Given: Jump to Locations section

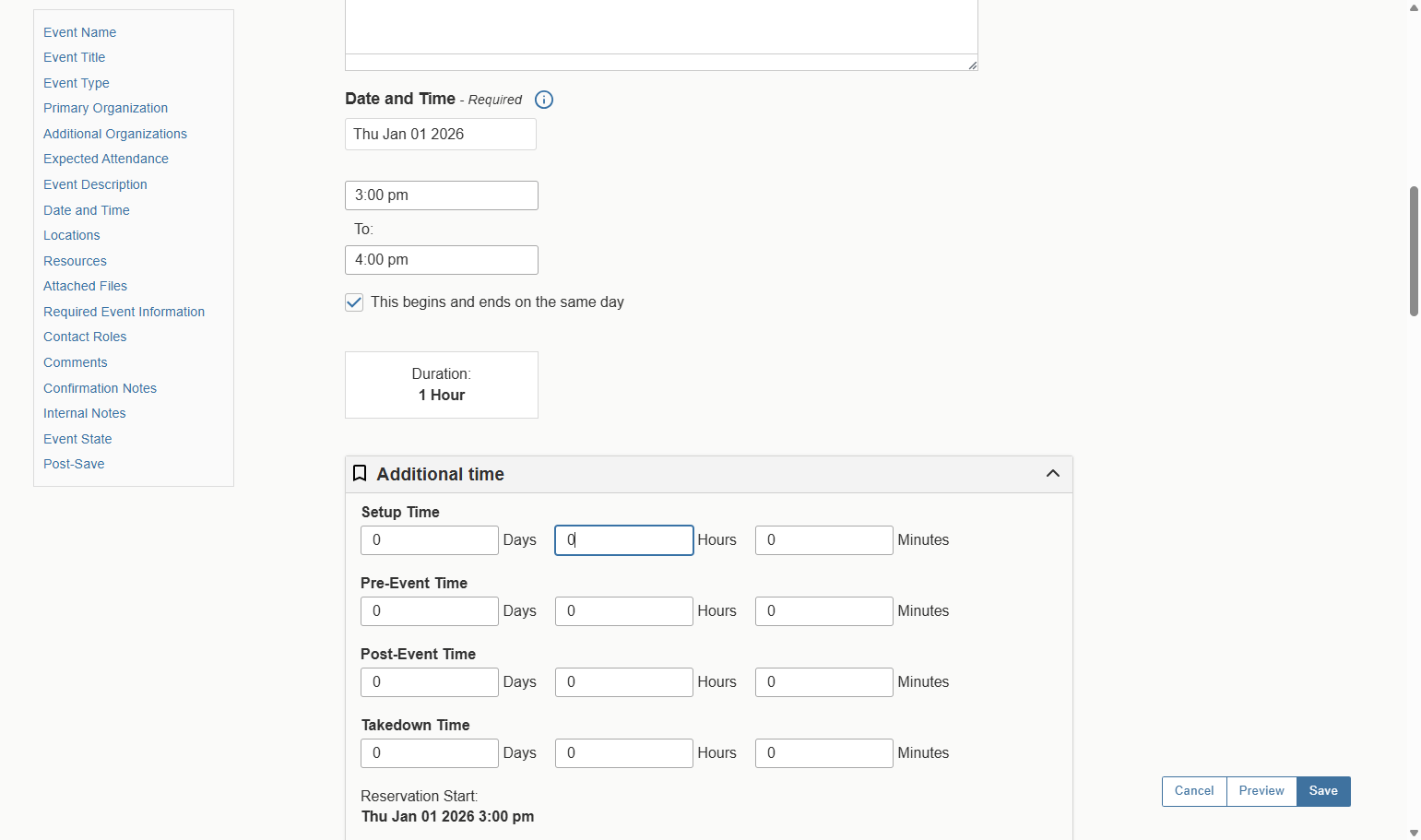Looking at the screenshot, I should click(x=71, y=235).
